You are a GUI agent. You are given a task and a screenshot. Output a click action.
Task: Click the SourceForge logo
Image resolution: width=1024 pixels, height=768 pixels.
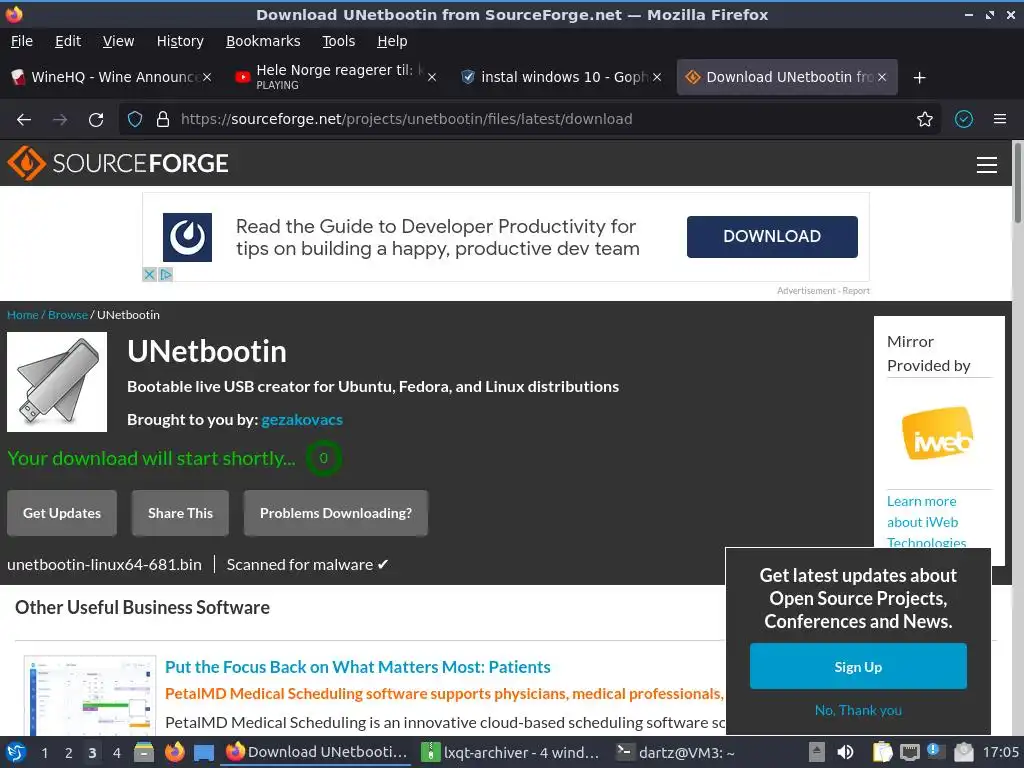click(118, 163)
